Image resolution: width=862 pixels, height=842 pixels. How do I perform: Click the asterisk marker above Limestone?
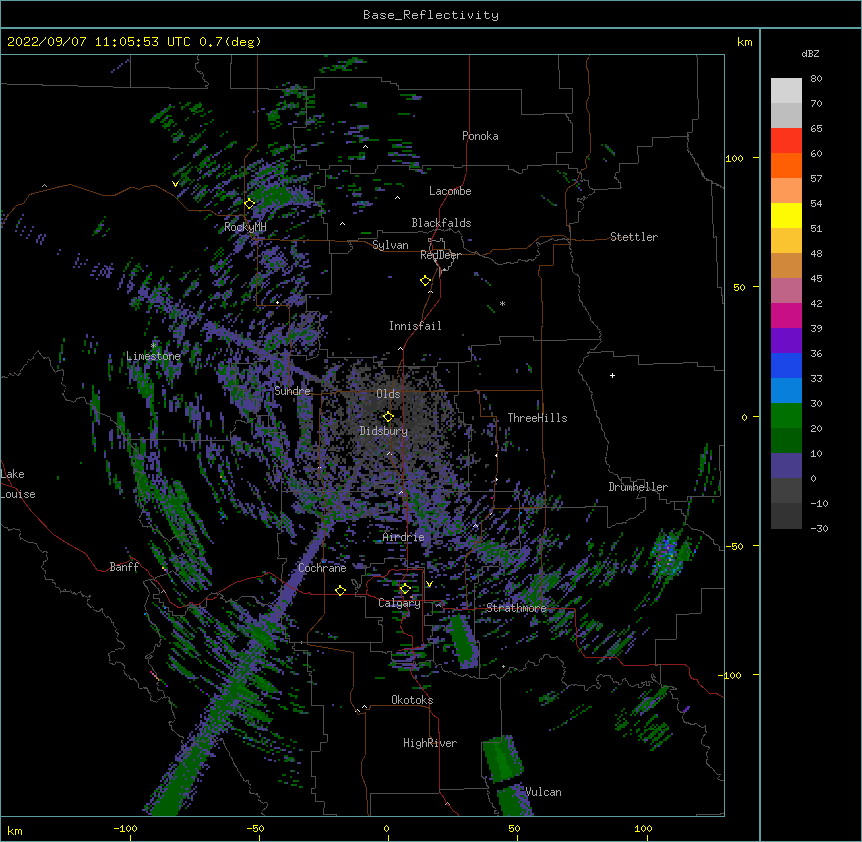[154, 346]
